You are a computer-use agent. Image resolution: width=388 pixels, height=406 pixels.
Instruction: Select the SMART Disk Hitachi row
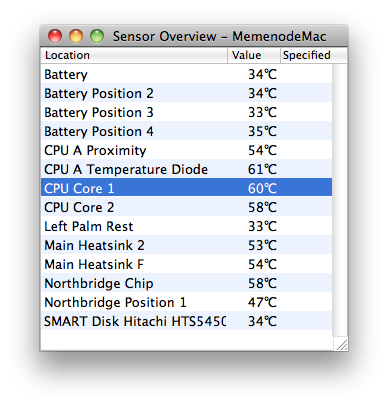[x=186, y=321]
